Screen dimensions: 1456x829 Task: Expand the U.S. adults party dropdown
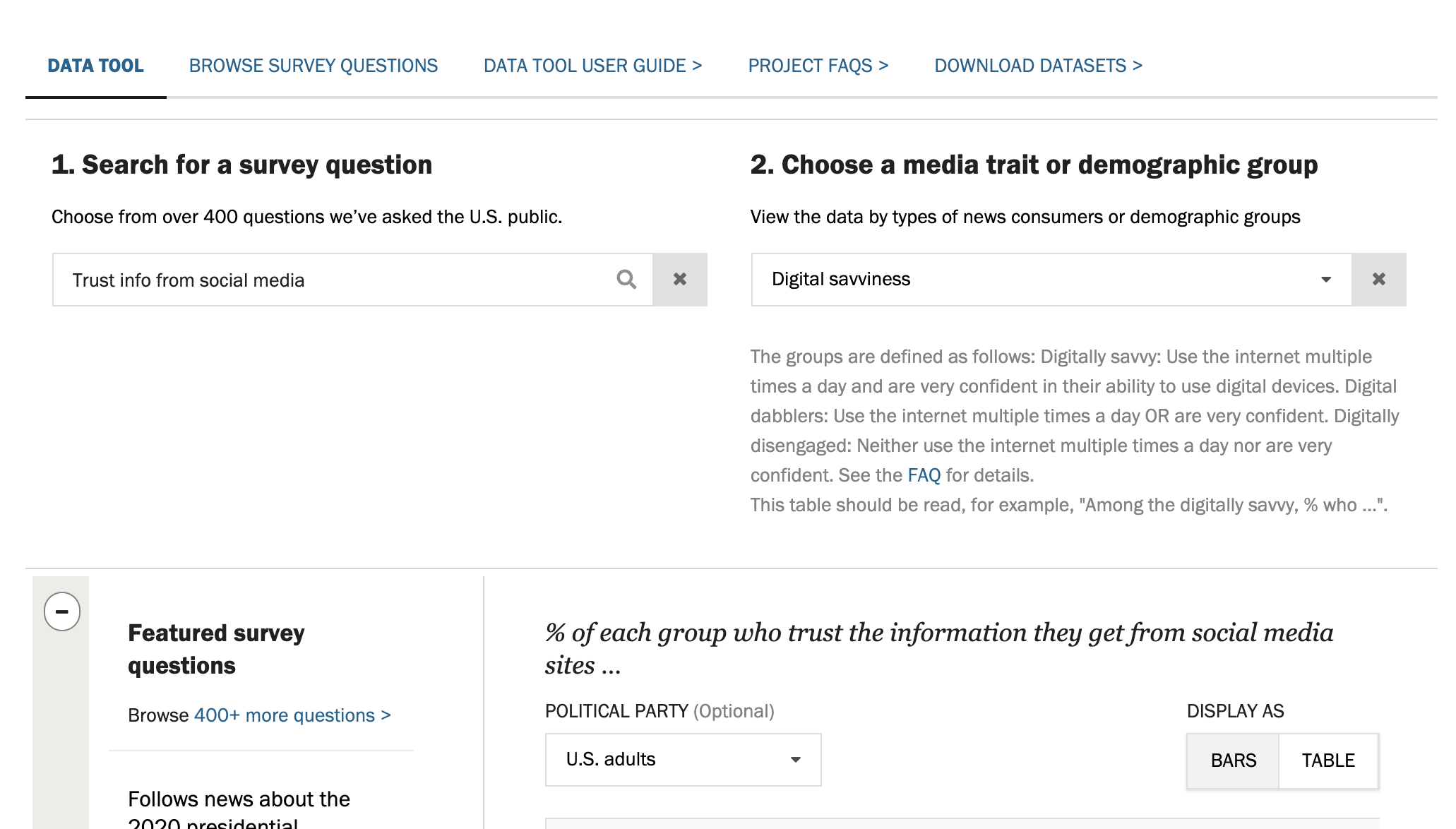(x=682, y=760)
